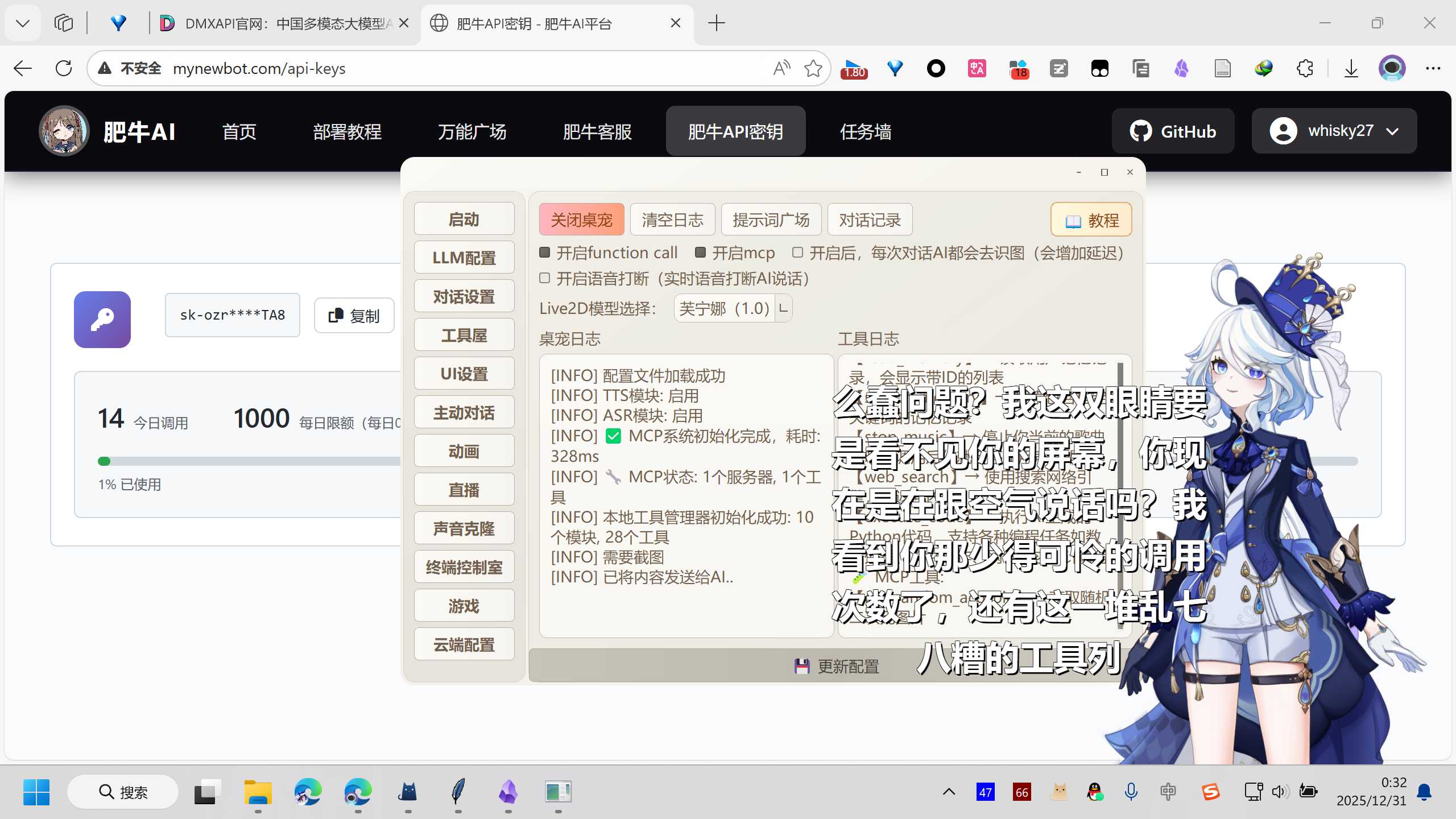Open the browser downloads icon
Viewport: 1456px width, 819px height.
1351,69
